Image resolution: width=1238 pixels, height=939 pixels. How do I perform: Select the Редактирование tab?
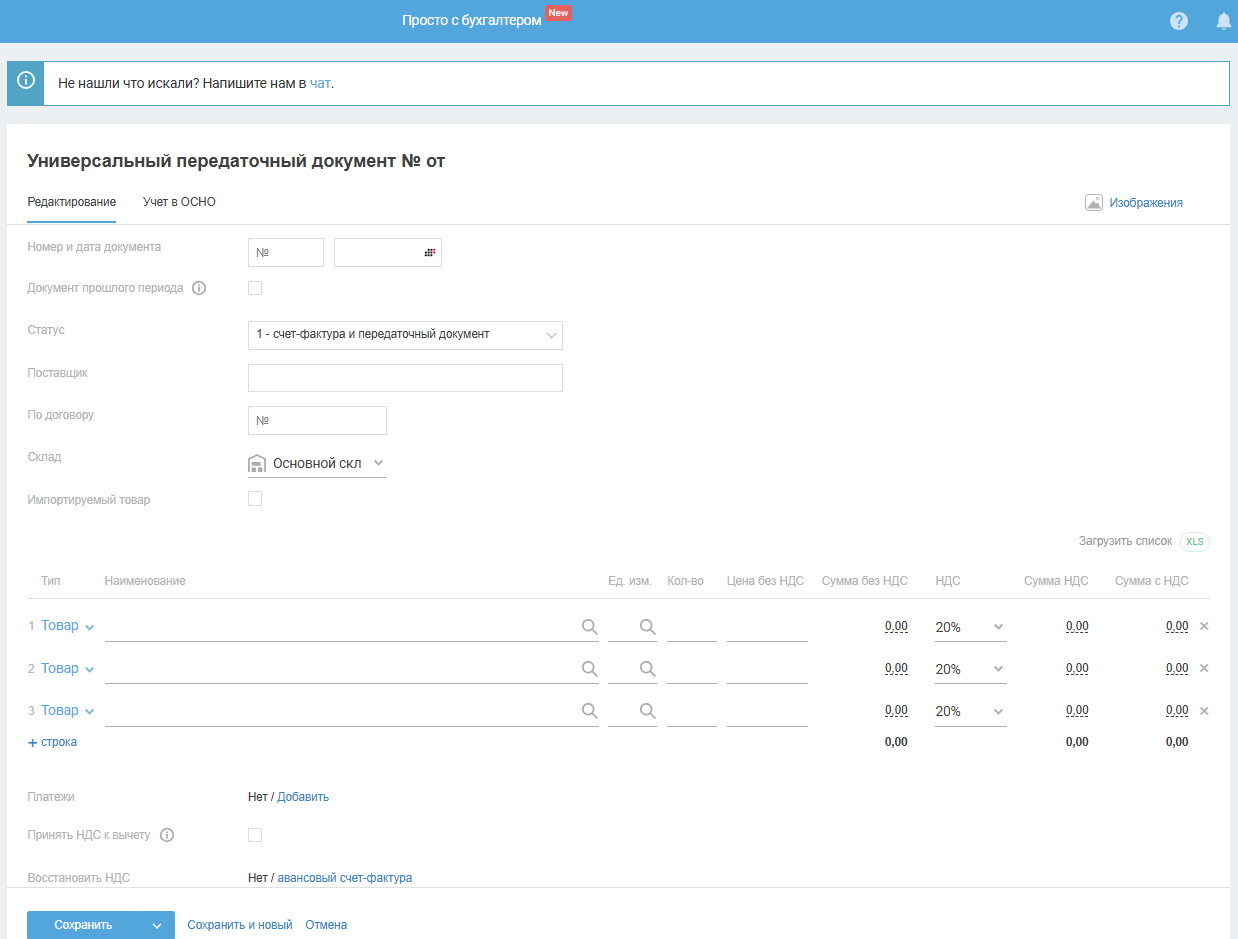[71, 202]
